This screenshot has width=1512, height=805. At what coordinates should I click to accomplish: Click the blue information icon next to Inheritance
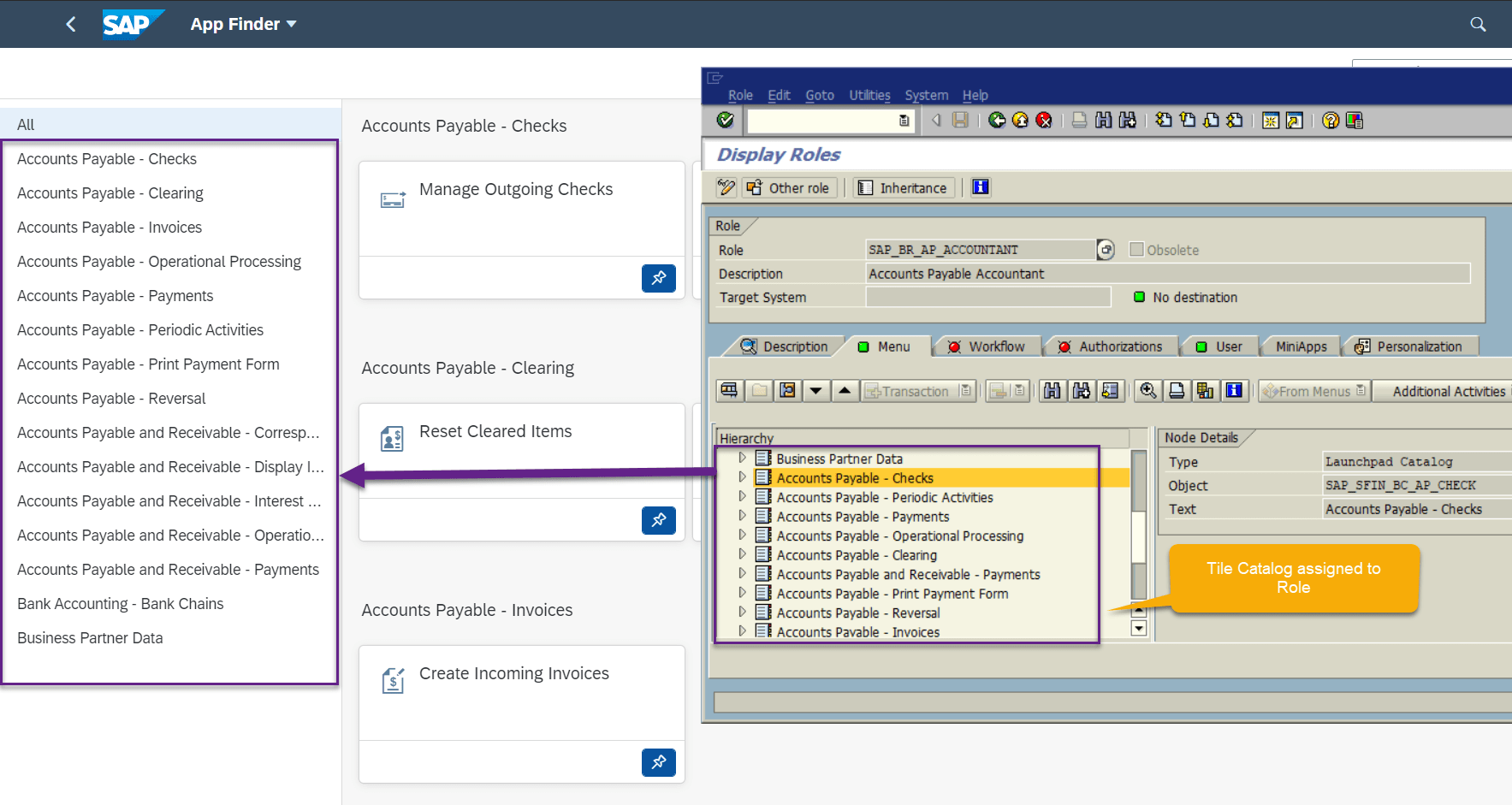[x=980, y=187]
